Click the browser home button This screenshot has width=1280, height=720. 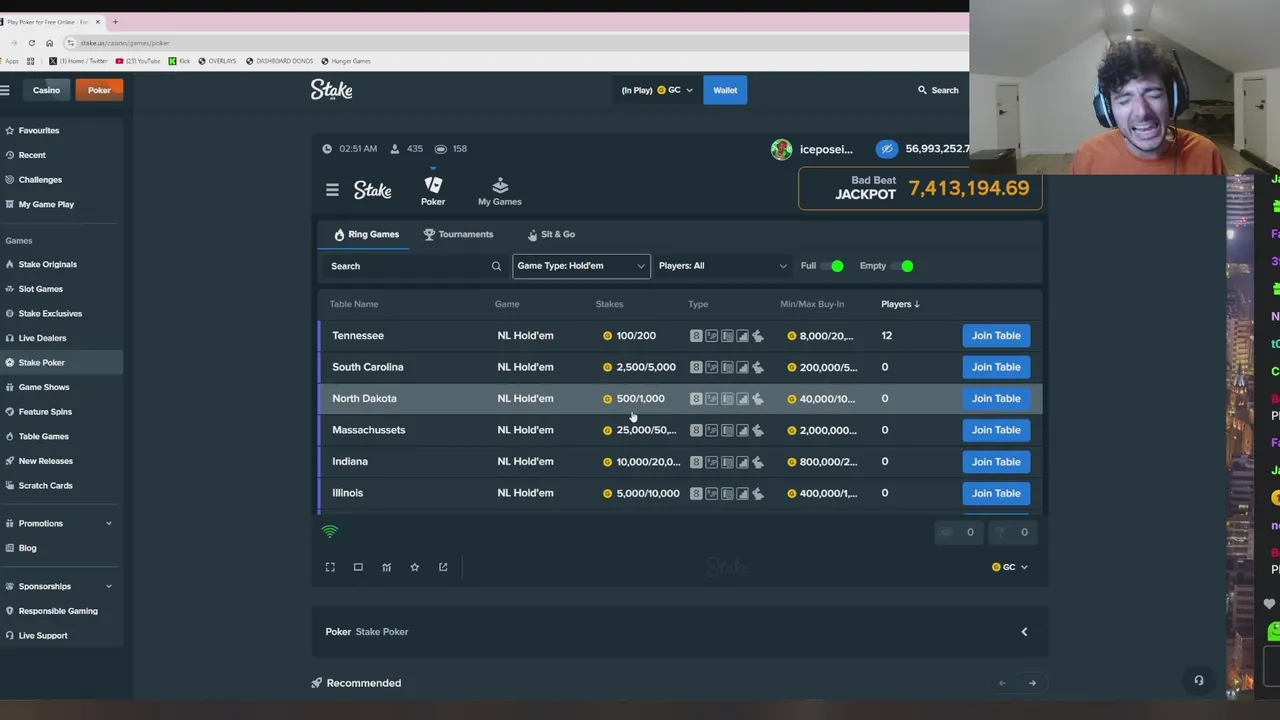pyautogui.click(x=49, y=43)
